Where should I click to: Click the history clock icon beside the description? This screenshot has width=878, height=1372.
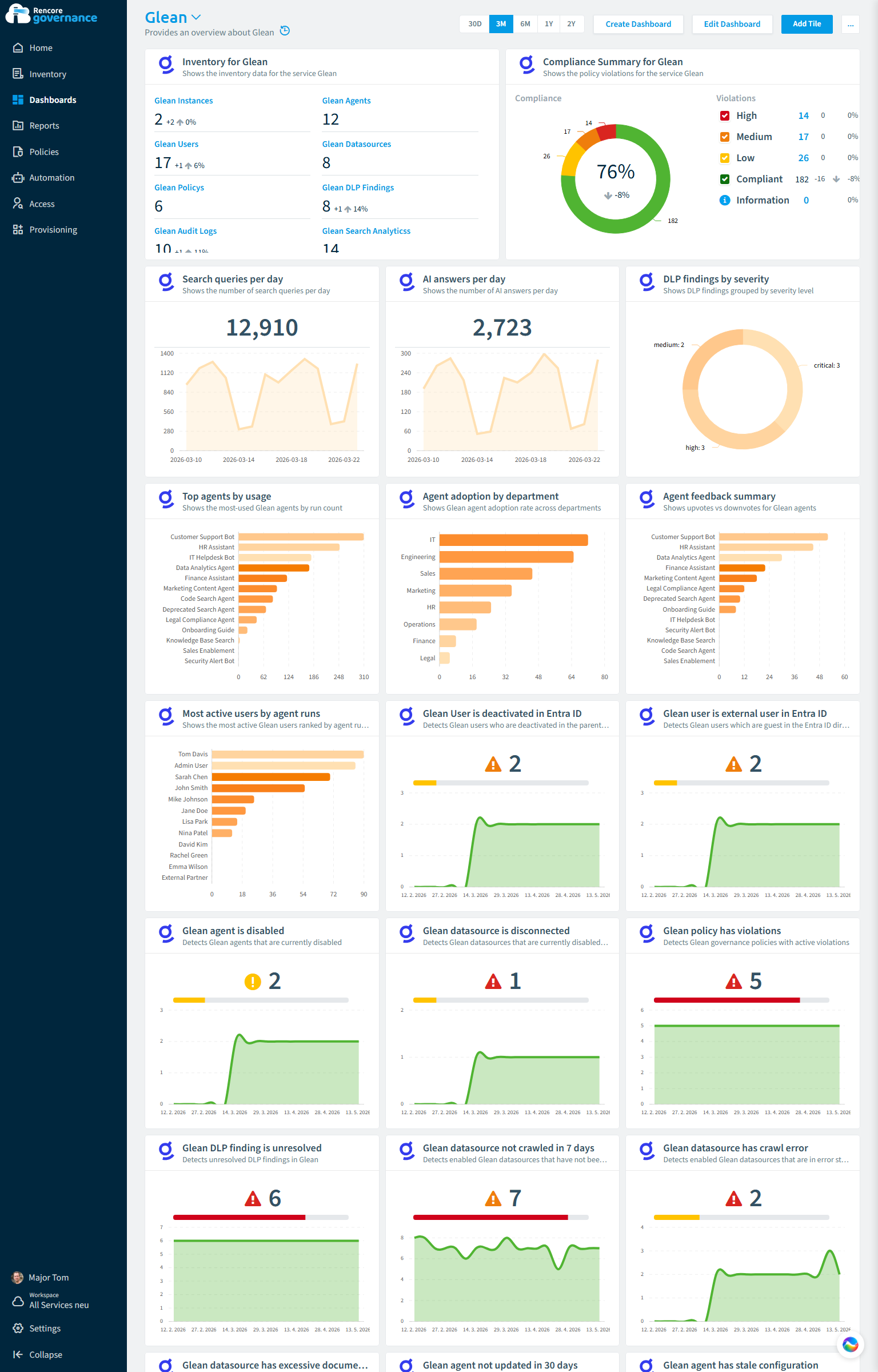[285, 31]
